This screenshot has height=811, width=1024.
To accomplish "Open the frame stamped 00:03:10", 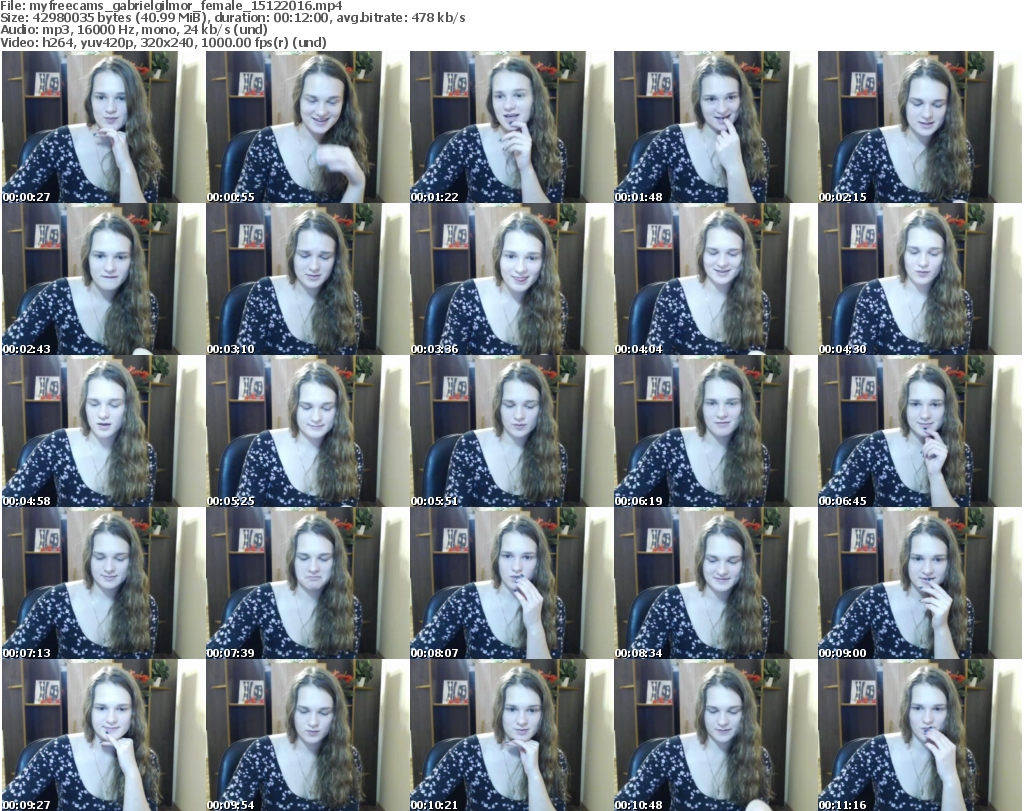I will (308, 279).
